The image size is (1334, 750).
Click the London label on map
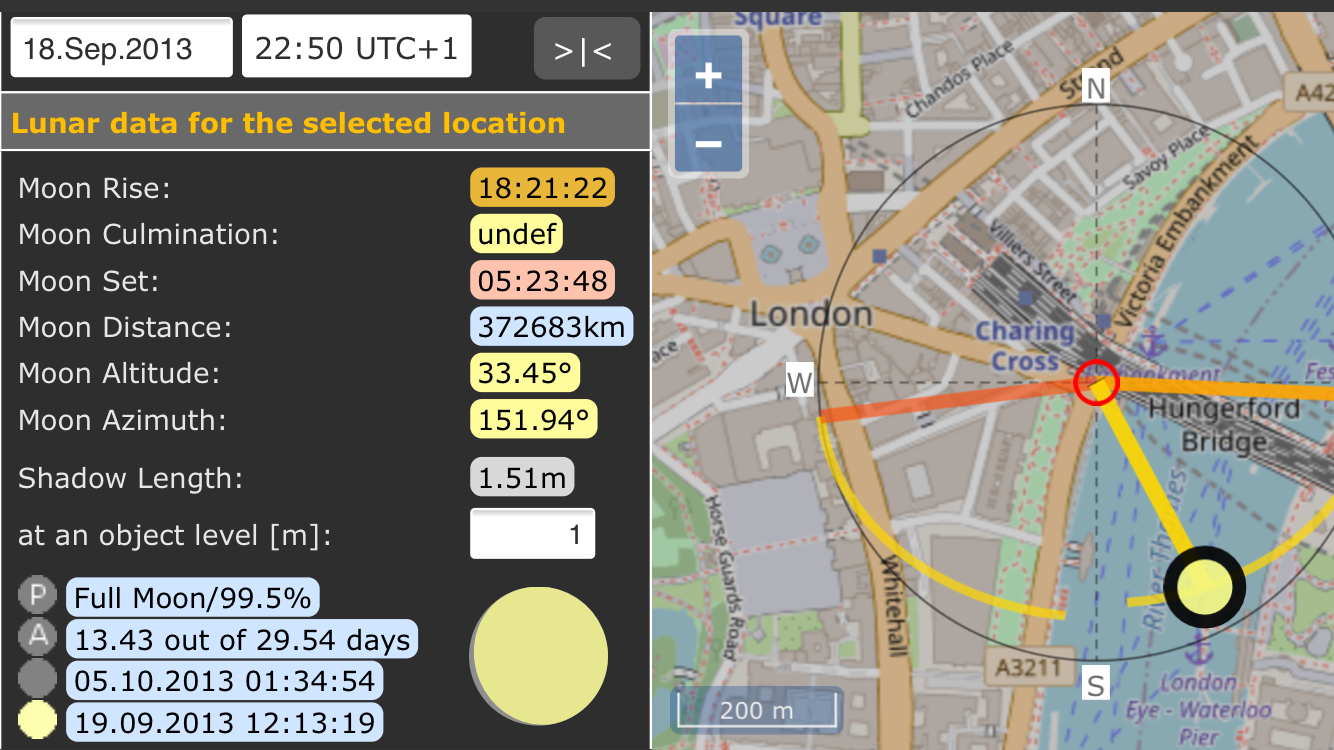tap(811, 315)
